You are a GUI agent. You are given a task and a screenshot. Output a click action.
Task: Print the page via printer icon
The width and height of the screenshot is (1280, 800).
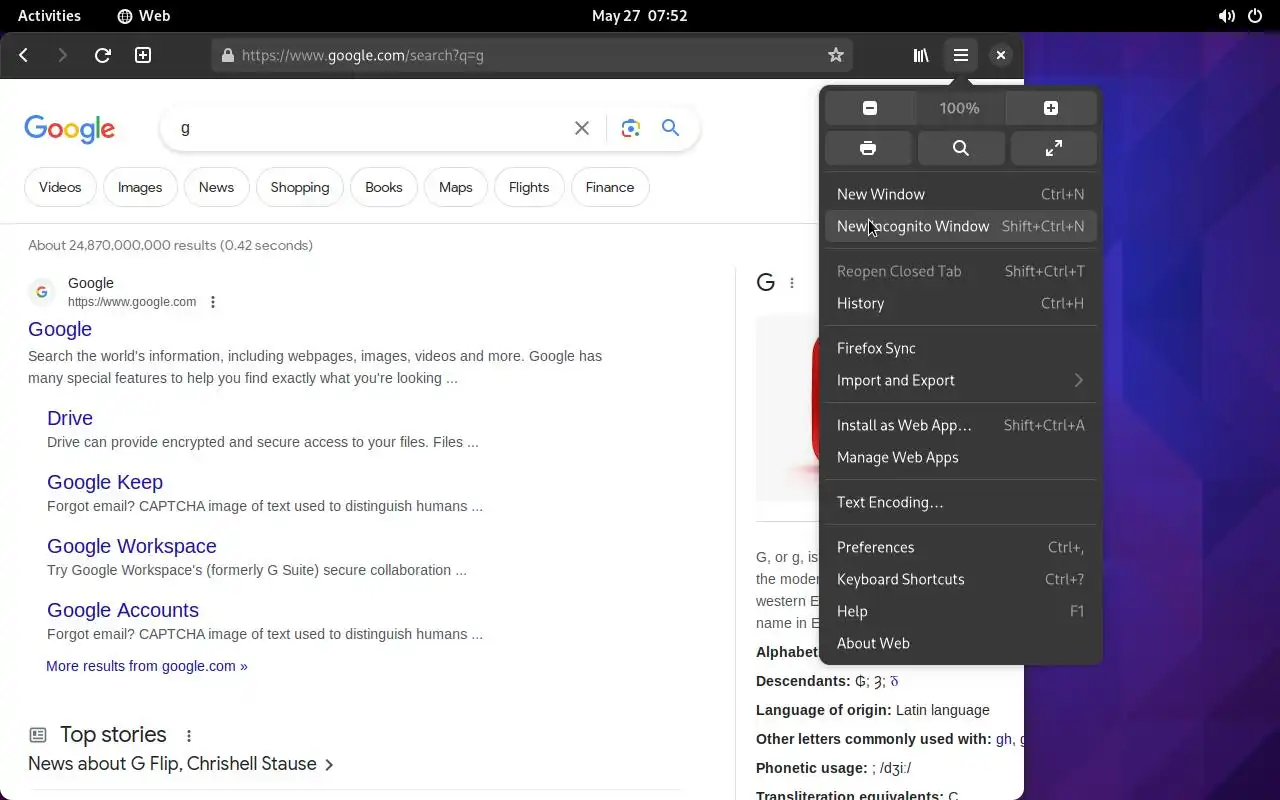click(x=868, y=148)
